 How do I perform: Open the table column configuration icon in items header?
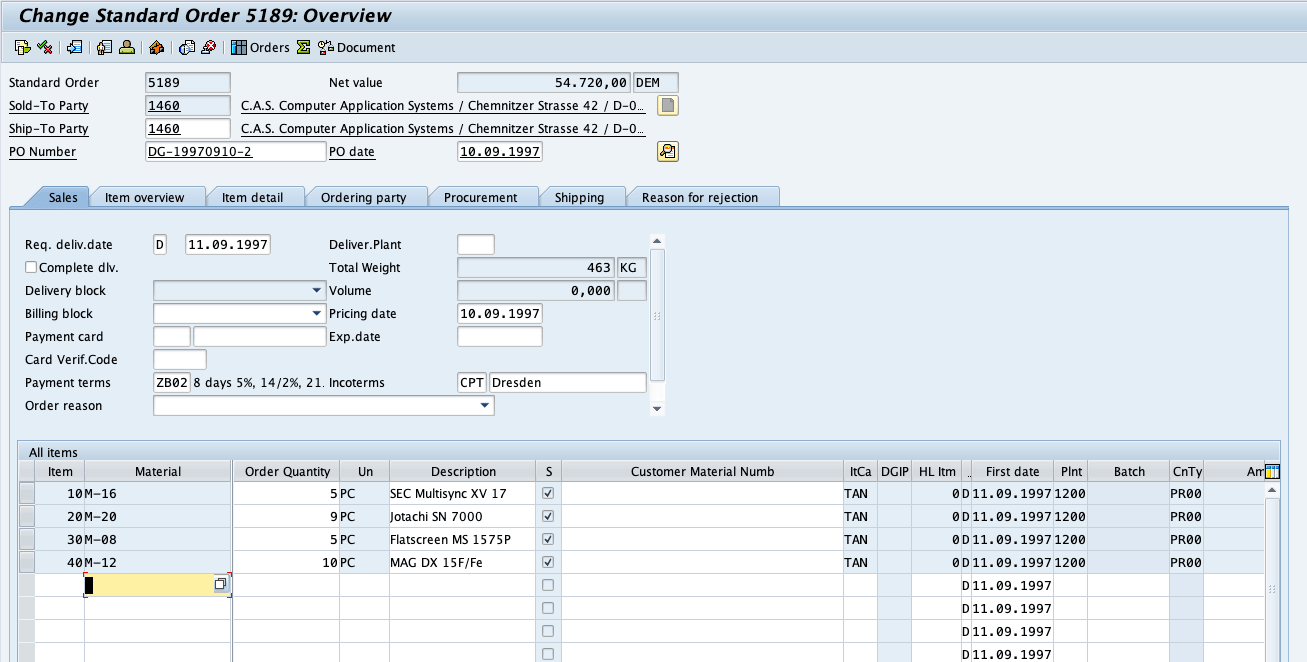pyautogui.click(x=1271, y=471)
